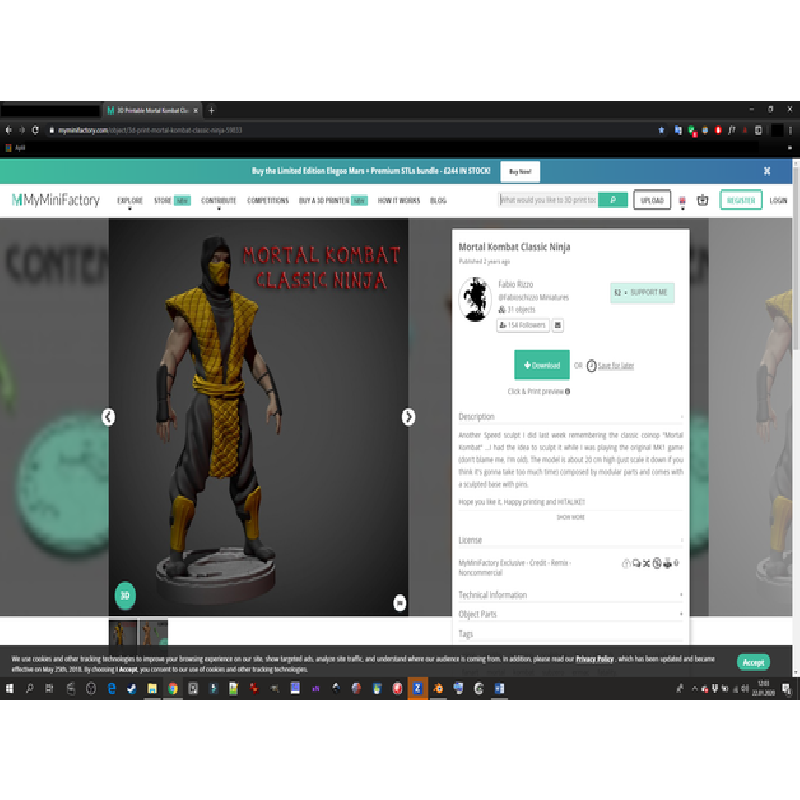
Task: Show the previous model image arrow
Action: [x=108, y=417]
